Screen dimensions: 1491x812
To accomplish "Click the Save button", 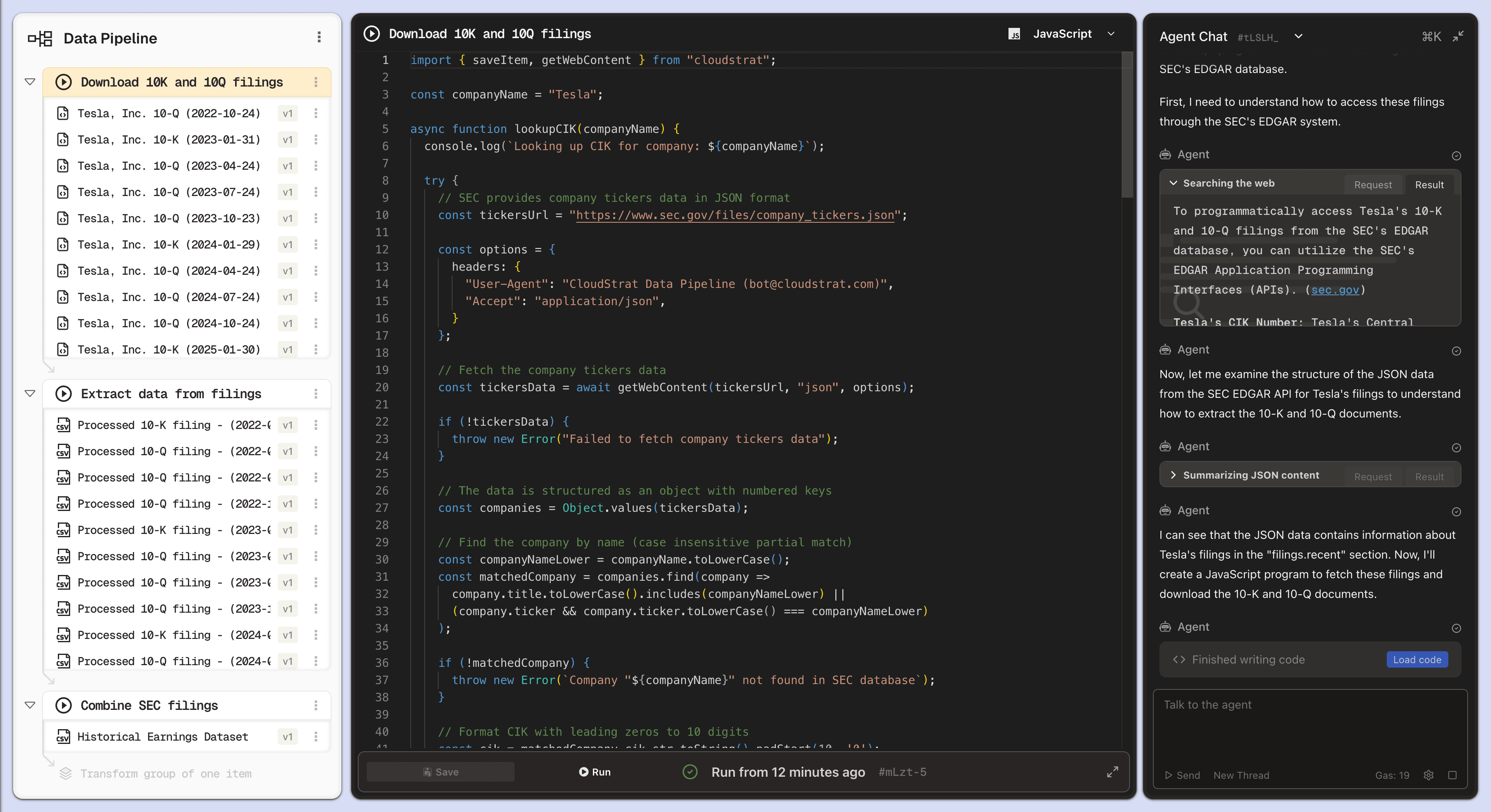I will pyautogui.click(x=441, y=772).
